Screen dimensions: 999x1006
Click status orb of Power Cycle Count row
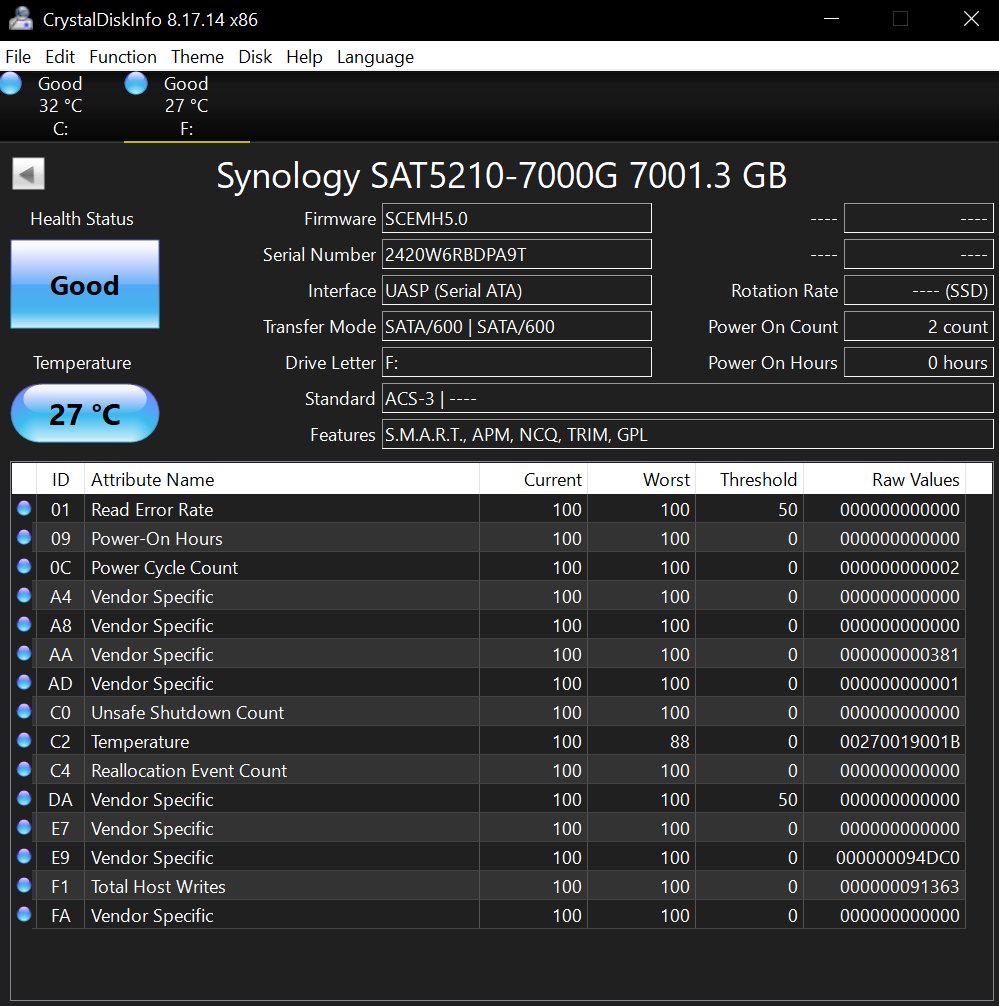point(24,566)
